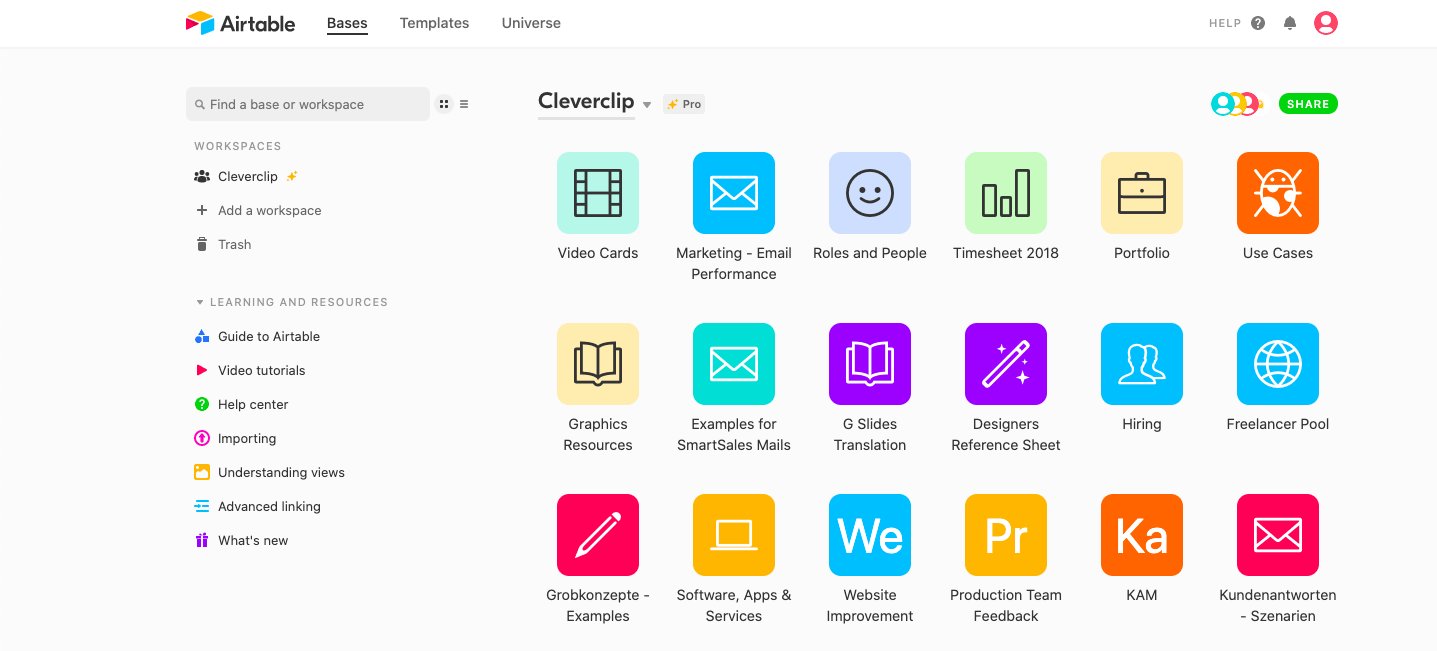Open the Marketing - Email Performance base
Viewport: 1437px width, 651px height.
tap(734, 193)
